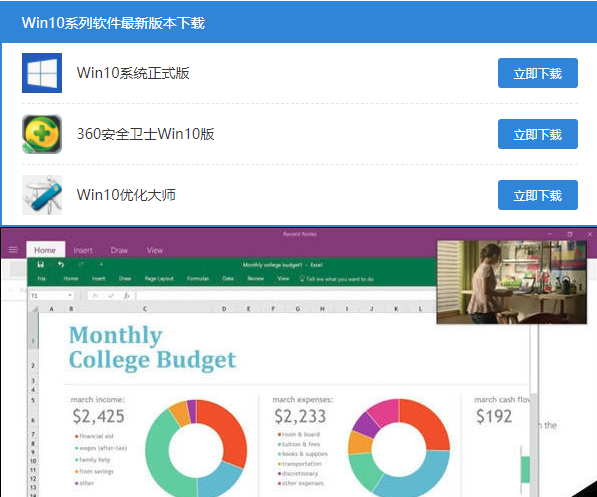Click the video thumbnail of woman at desk
This screenshot has height=497, width=597.
click(x=512, y=282)
